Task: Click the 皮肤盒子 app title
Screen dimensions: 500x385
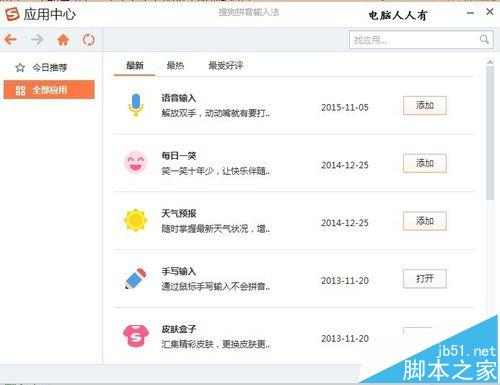Action: coord(179,329)
